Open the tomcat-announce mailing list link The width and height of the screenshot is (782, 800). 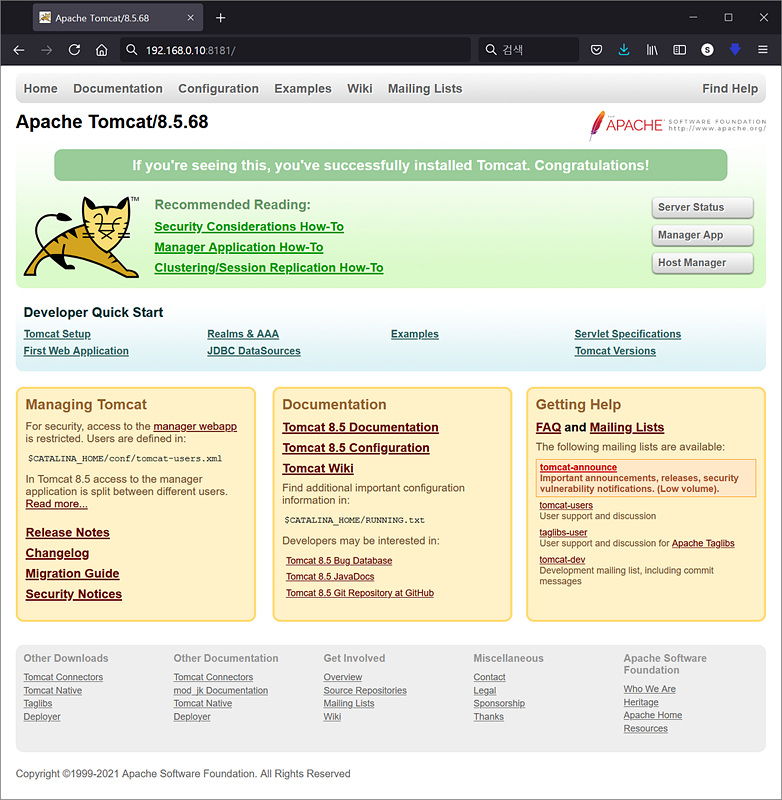pyautogui.click(x=578, y=467)
